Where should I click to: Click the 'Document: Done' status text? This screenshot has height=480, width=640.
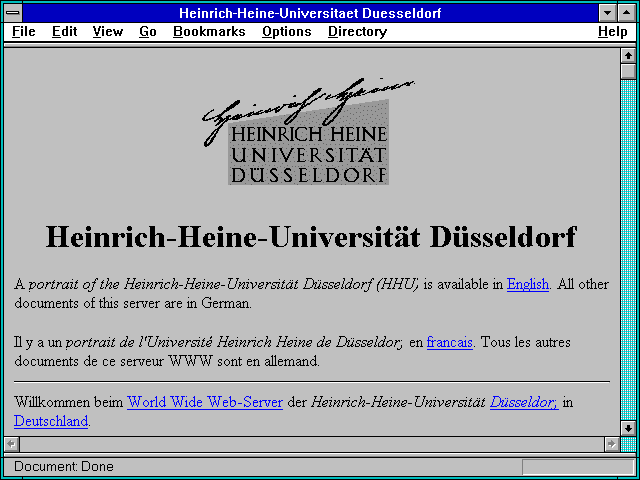(x=64, y=466)
